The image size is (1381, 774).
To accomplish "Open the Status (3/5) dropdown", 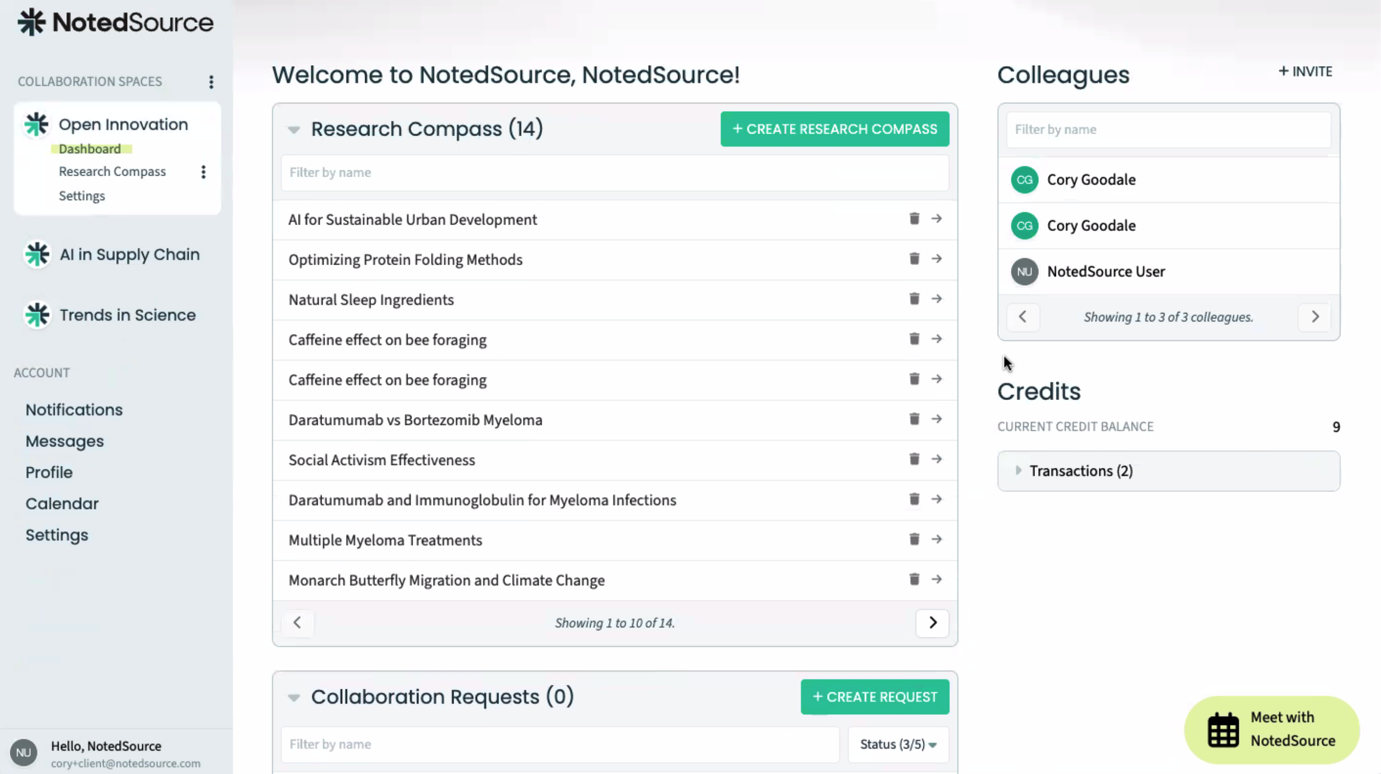I will pyautogui.click(x=898, y=744).
